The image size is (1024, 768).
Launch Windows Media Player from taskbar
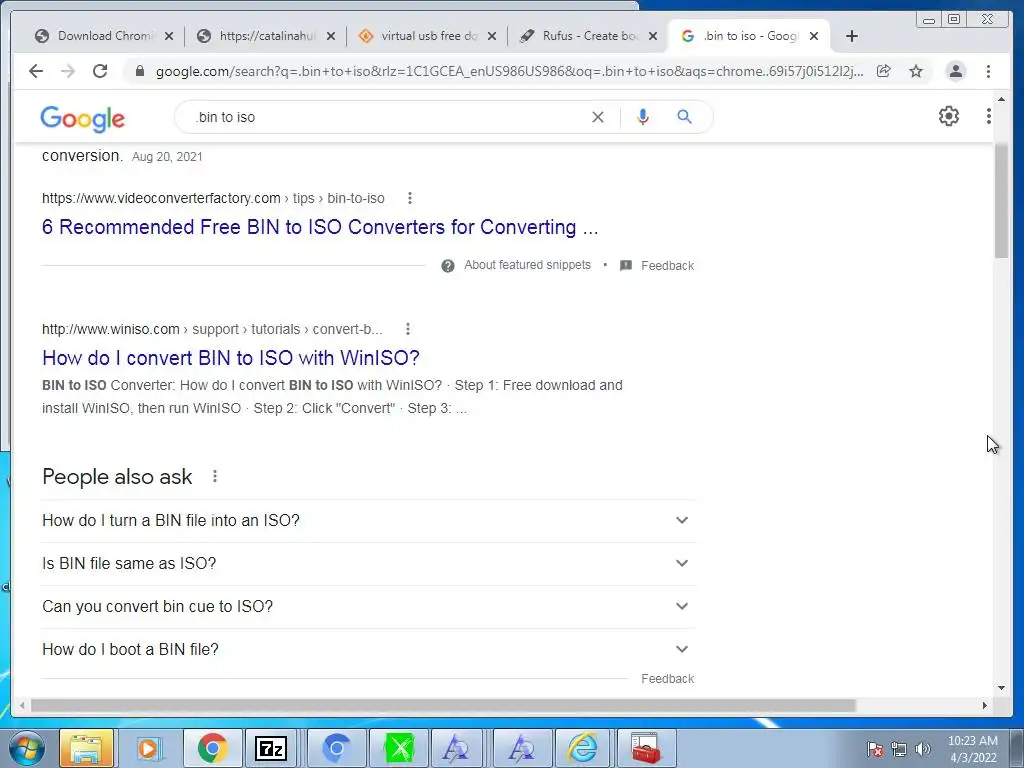[x=148, y=748]
